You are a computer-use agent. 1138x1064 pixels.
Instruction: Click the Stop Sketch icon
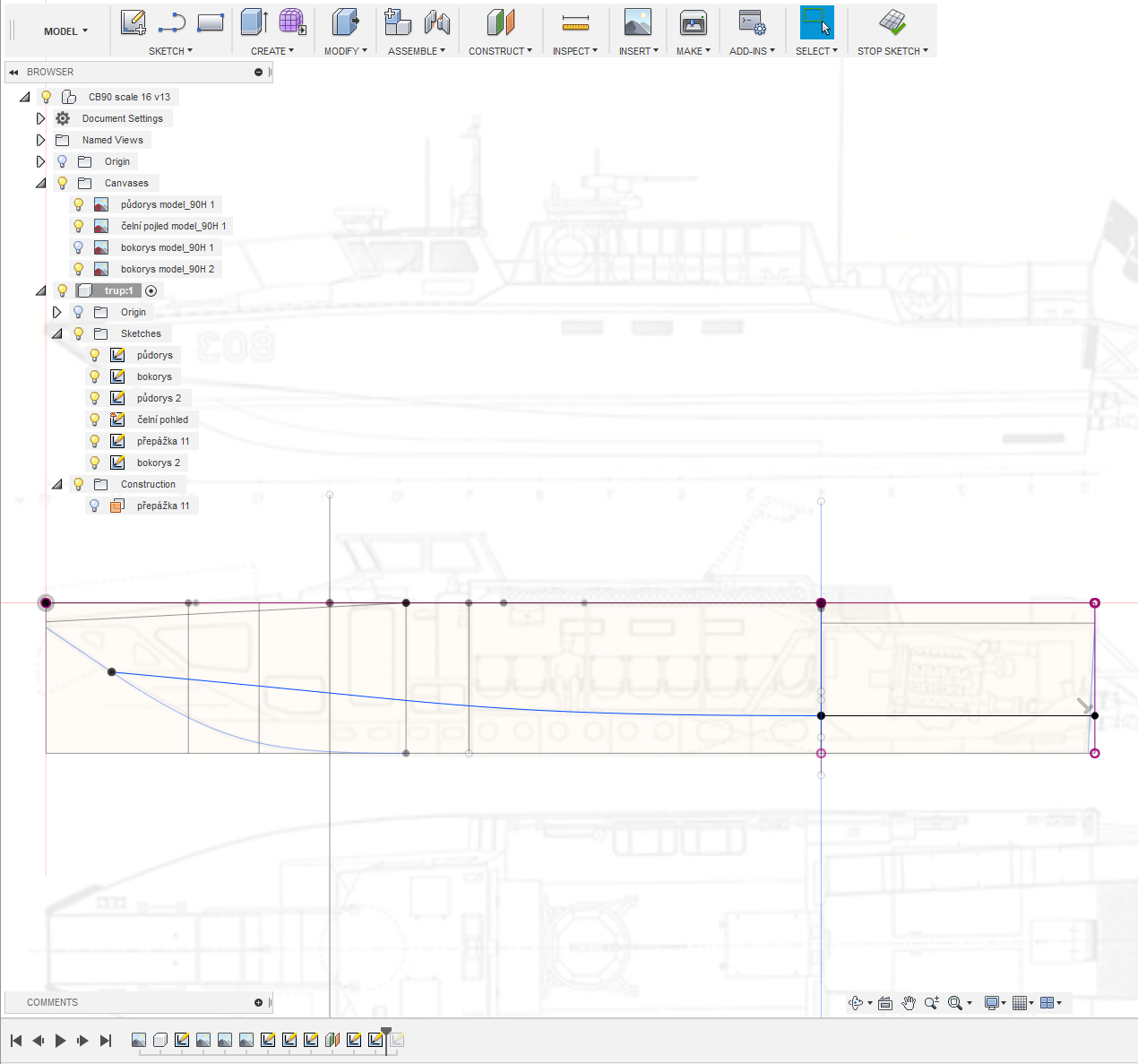click(892, 22)
